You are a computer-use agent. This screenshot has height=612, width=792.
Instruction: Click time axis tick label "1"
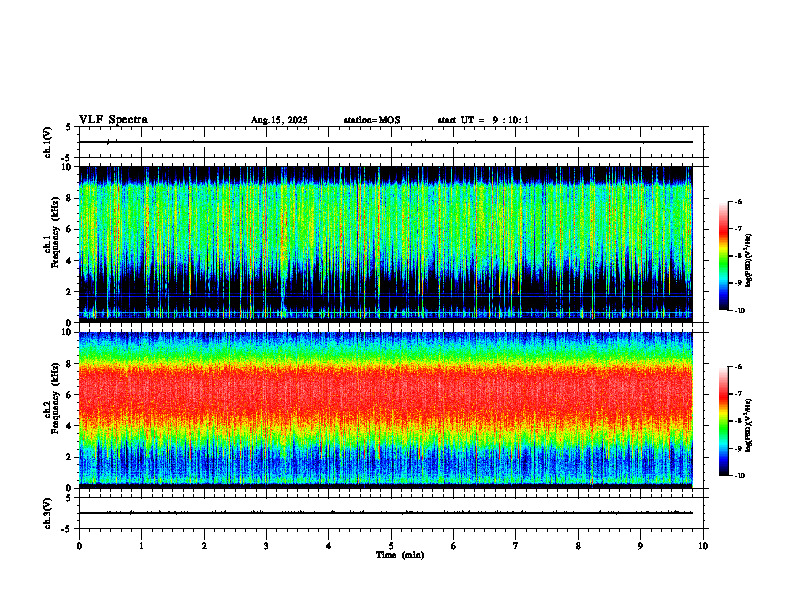[141, 546]
